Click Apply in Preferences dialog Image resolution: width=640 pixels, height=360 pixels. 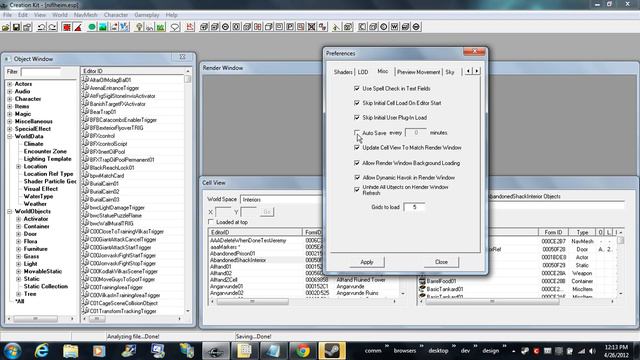(x=367, y=262)
